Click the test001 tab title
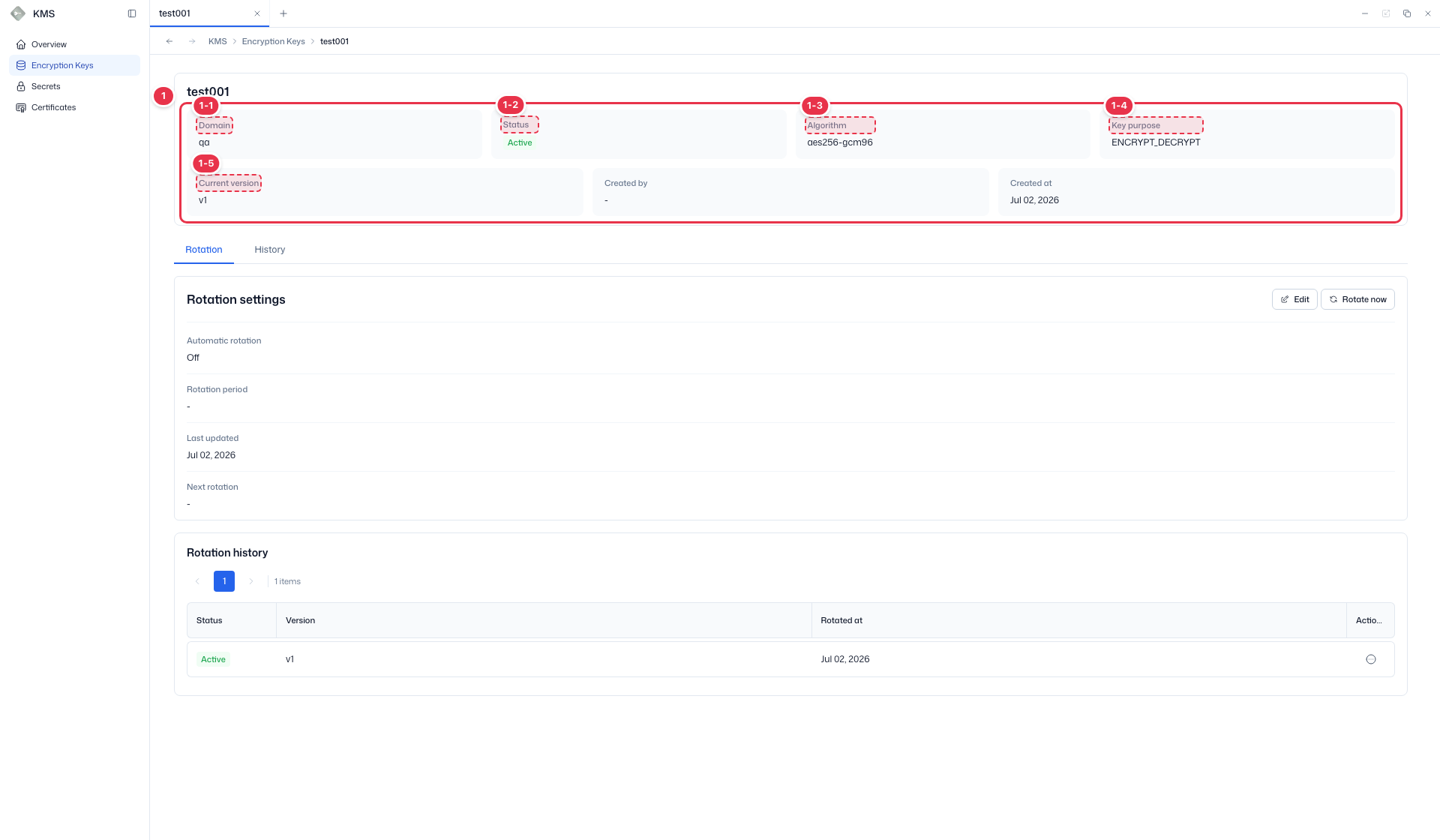The height and width of the screenshot is (840, 1440). [x=175, y=13]
